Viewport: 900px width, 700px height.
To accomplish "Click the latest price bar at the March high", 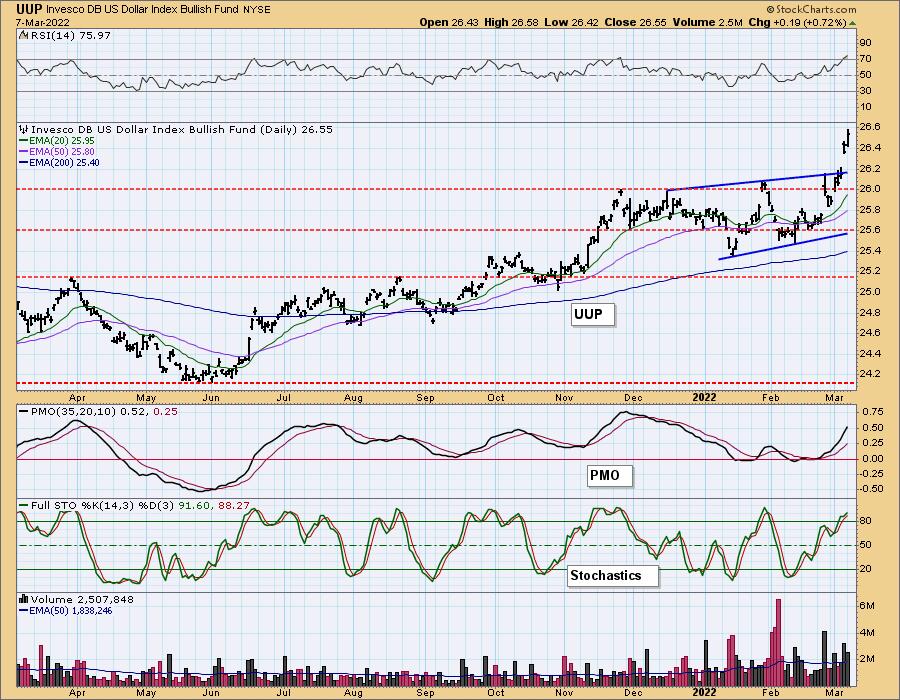I will (848, 138).
